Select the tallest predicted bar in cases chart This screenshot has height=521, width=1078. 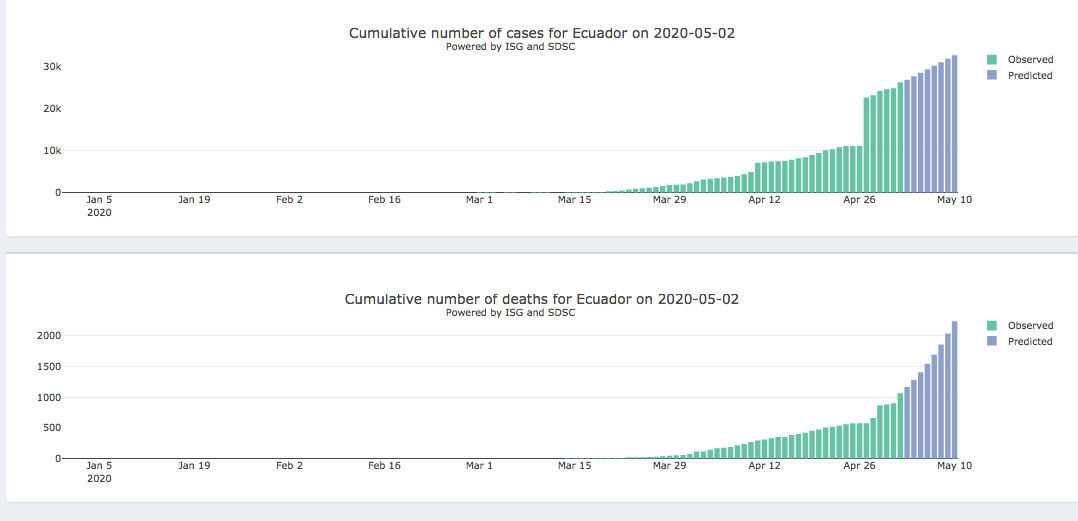click(x=955, y=124)
